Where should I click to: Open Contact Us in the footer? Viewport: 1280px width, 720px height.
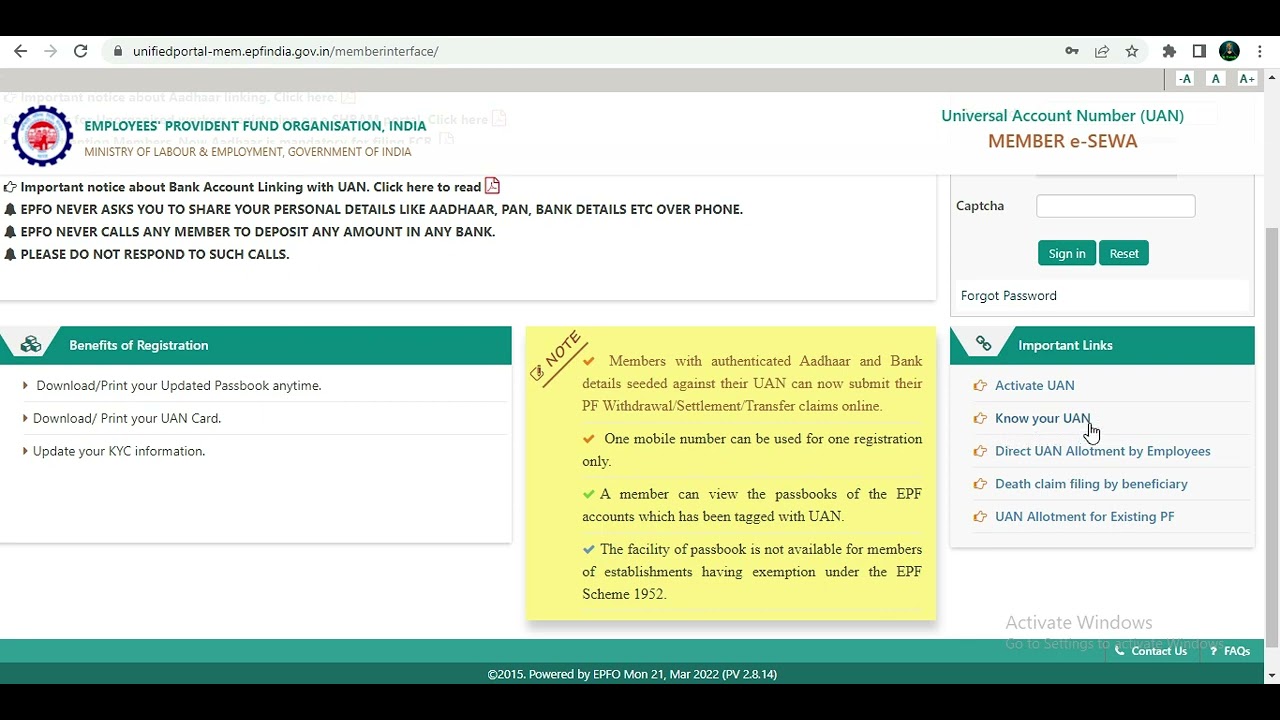[1151, 651]
